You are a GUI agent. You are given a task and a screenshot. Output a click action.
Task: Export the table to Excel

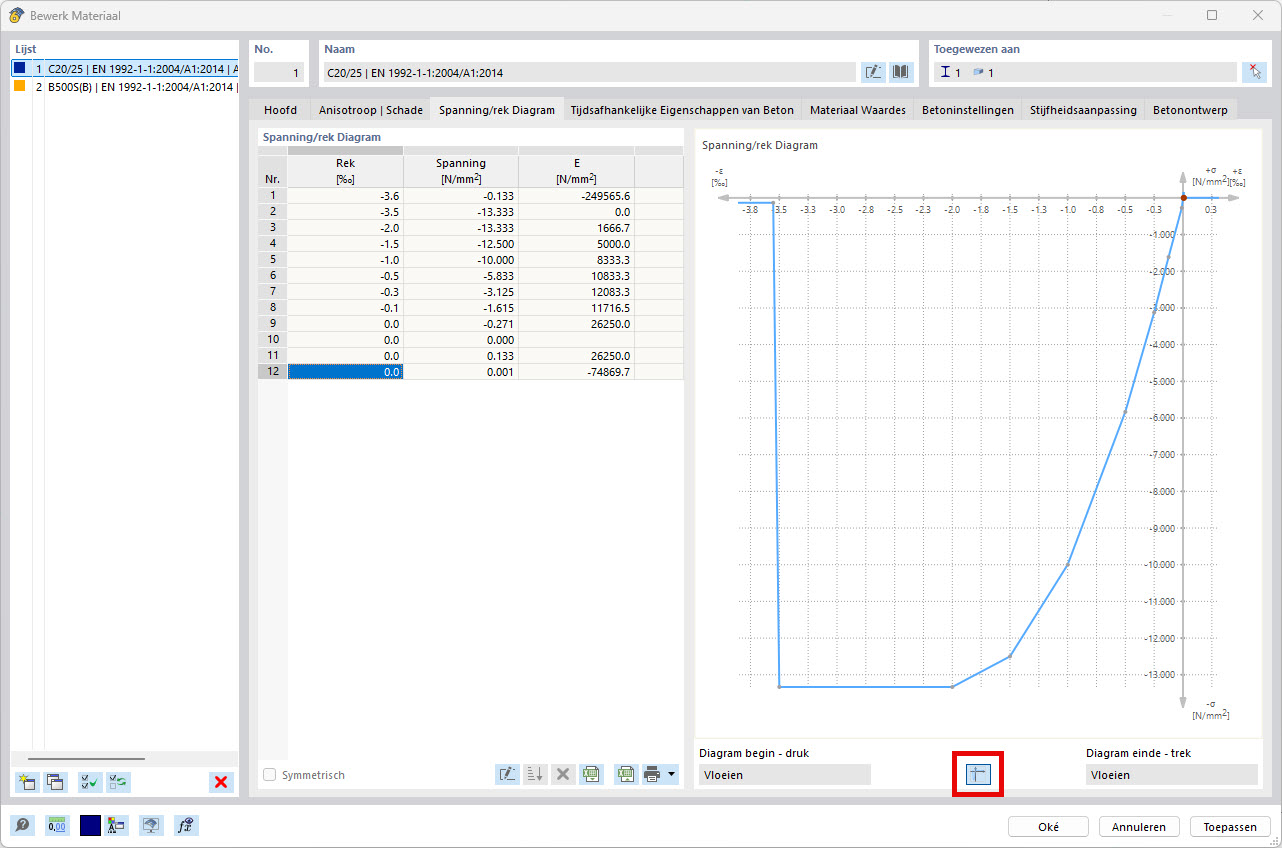click(x=626, y=774)
